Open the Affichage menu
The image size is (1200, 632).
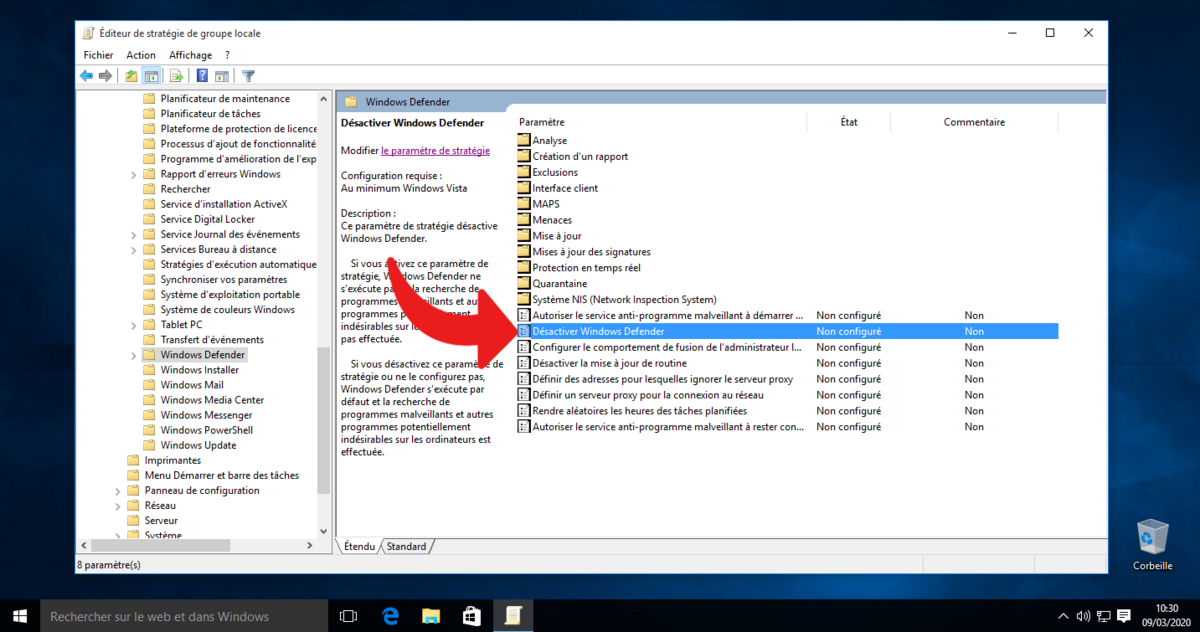[190, 55]
